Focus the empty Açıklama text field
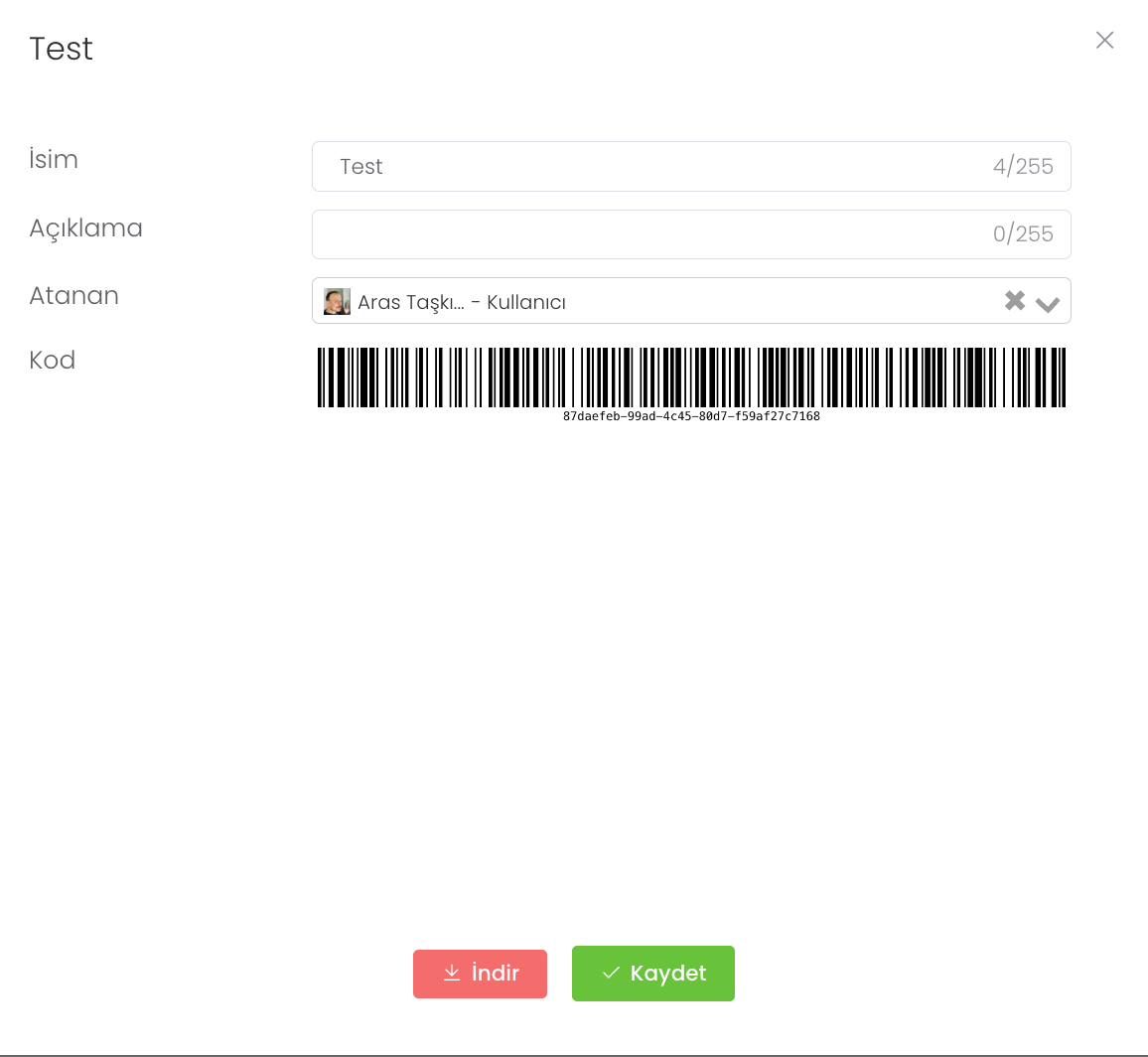This screenshot has height=1057, width=1148. (646, 234)
